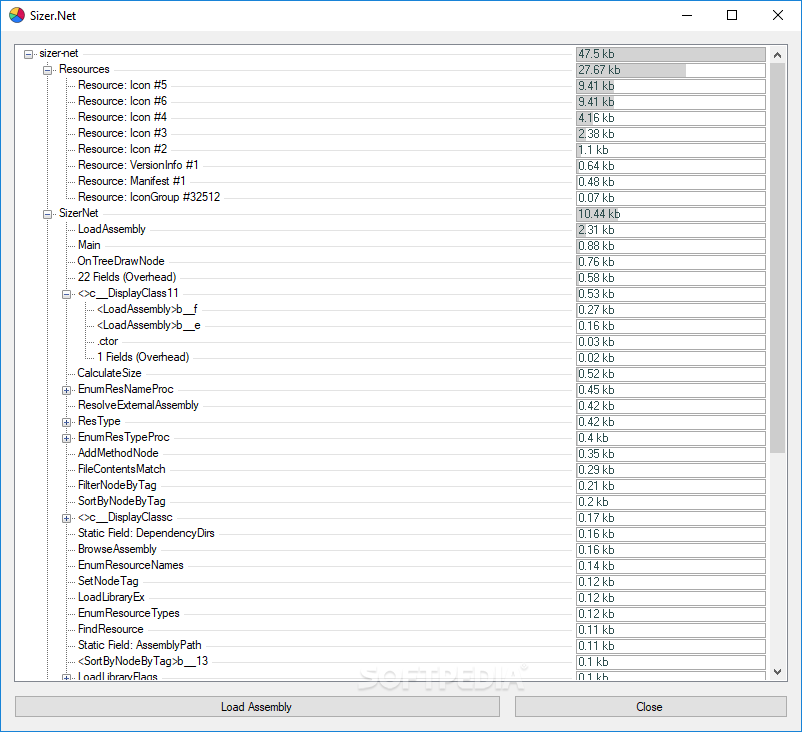This screenshot has width=802, height=732.
Task: Select Resource: Icon #4
Action: 122,117
